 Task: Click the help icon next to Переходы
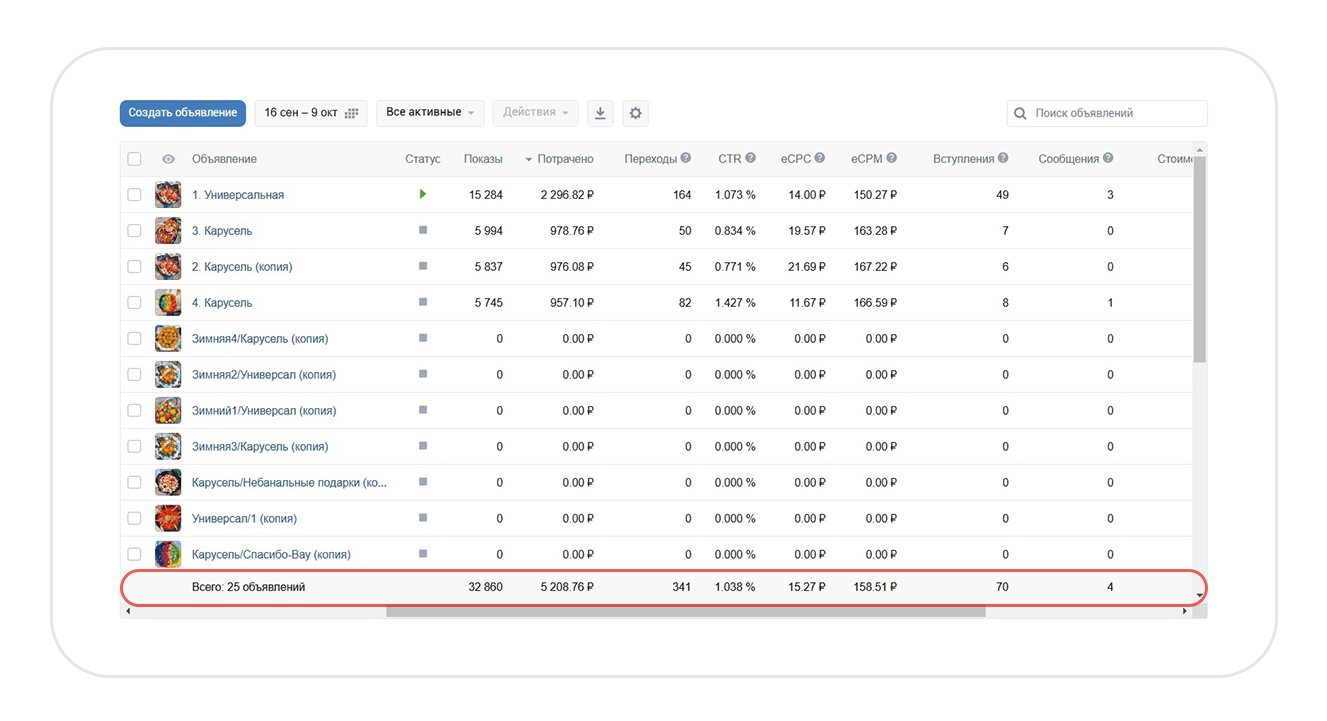[x=686, y=159]
